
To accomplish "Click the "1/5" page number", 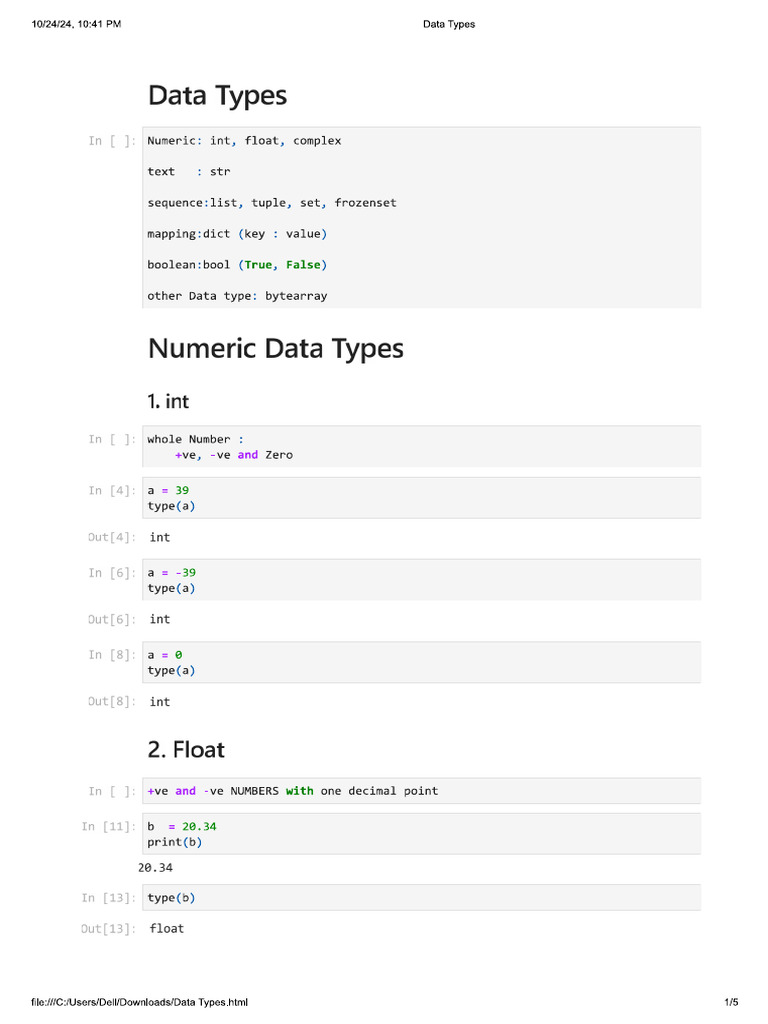I will pyautogui.click(x=731, y=1002).
